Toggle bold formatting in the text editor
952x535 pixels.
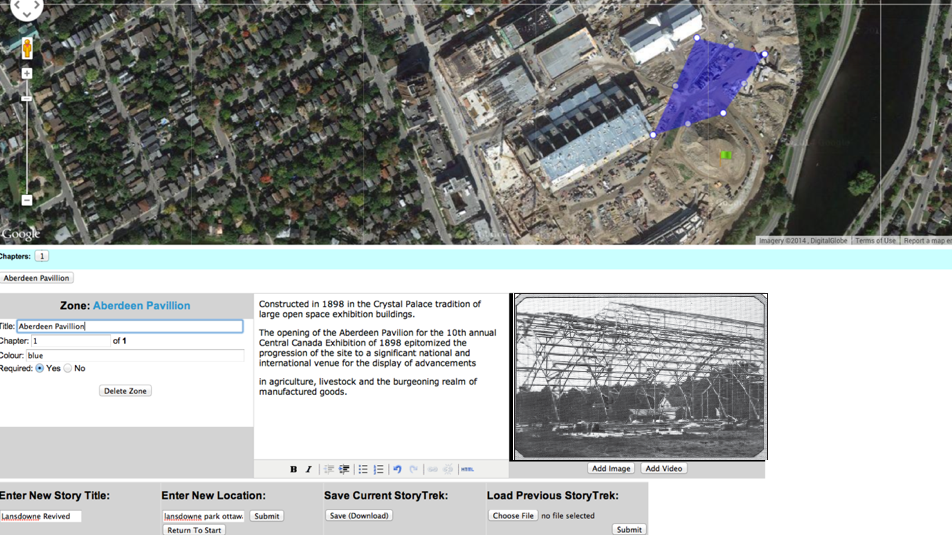pyautogui.click(x=293, y=469)
